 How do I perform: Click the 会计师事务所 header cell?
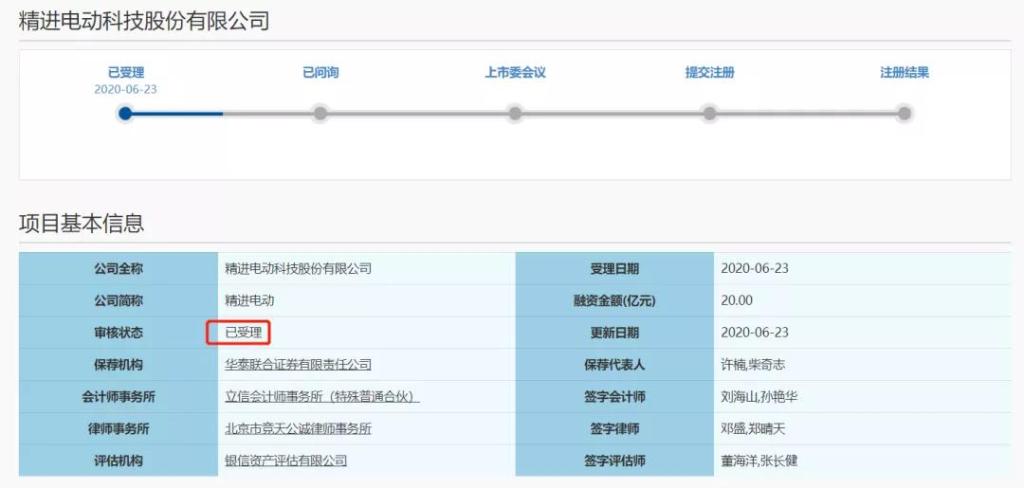[x=118, y=397]
